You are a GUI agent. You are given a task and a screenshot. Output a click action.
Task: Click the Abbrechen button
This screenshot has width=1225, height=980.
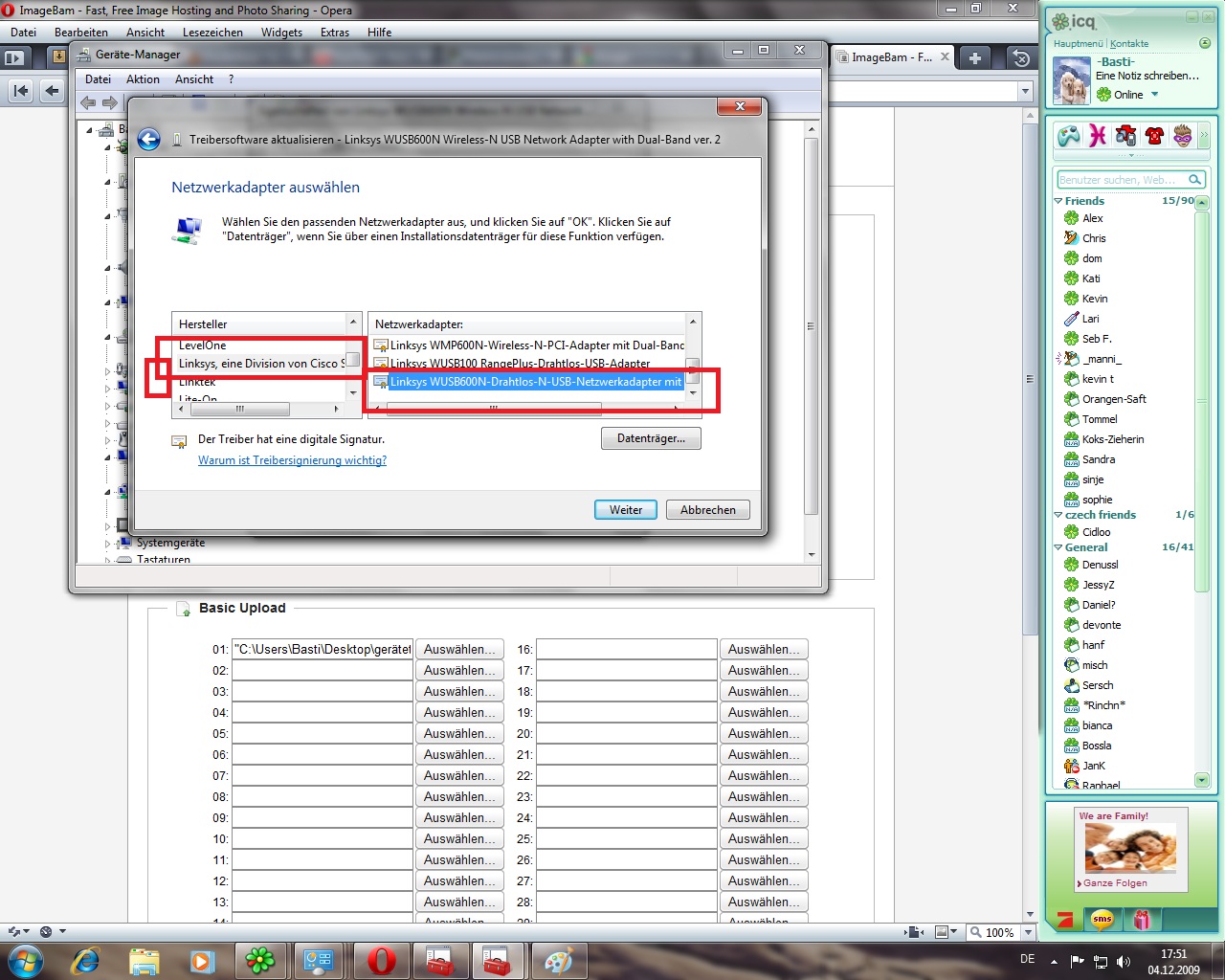708,510
